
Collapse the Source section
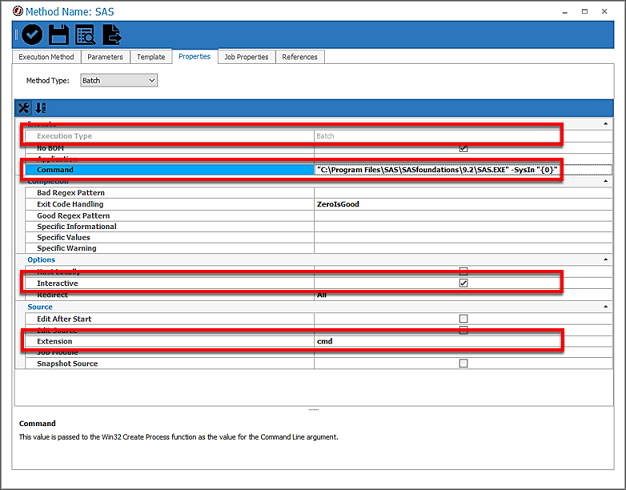606,307
